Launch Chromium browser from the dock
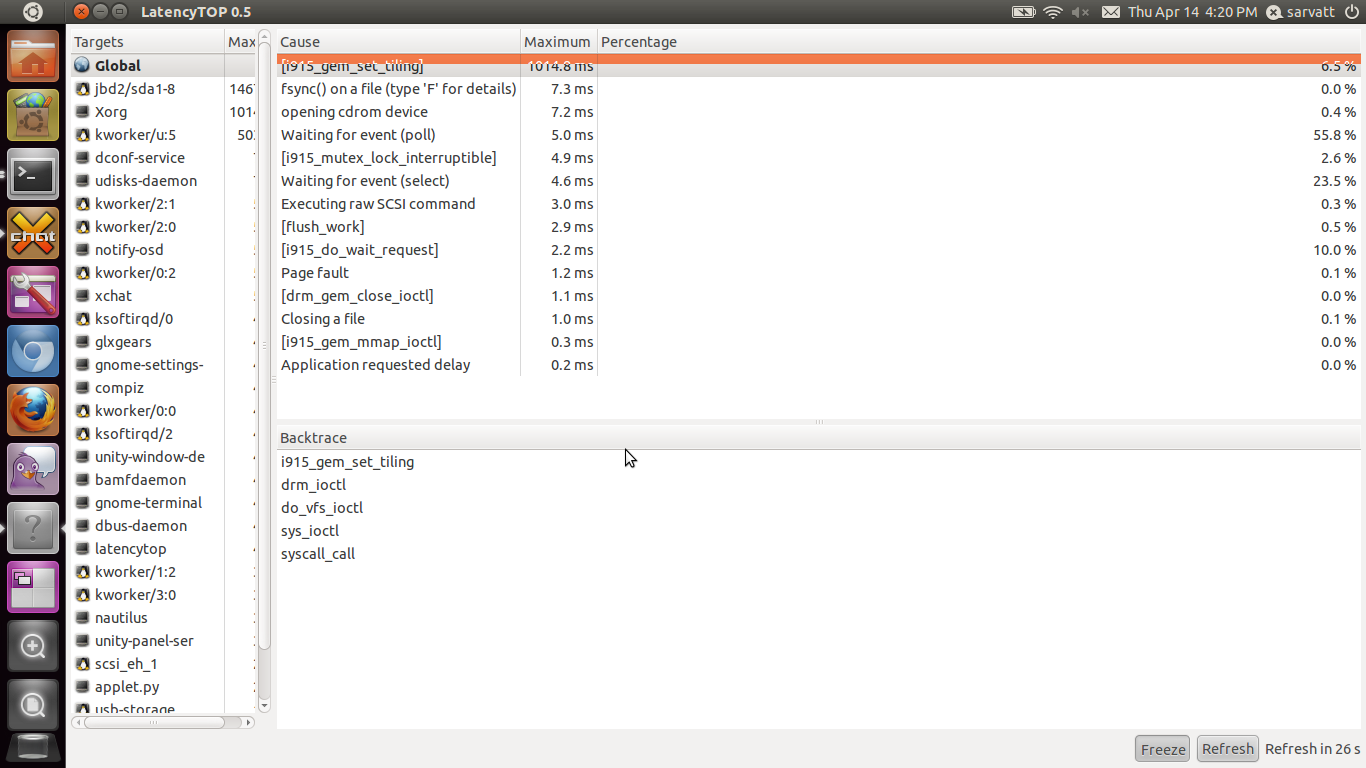1366x768 pixels. coord(33,352)
